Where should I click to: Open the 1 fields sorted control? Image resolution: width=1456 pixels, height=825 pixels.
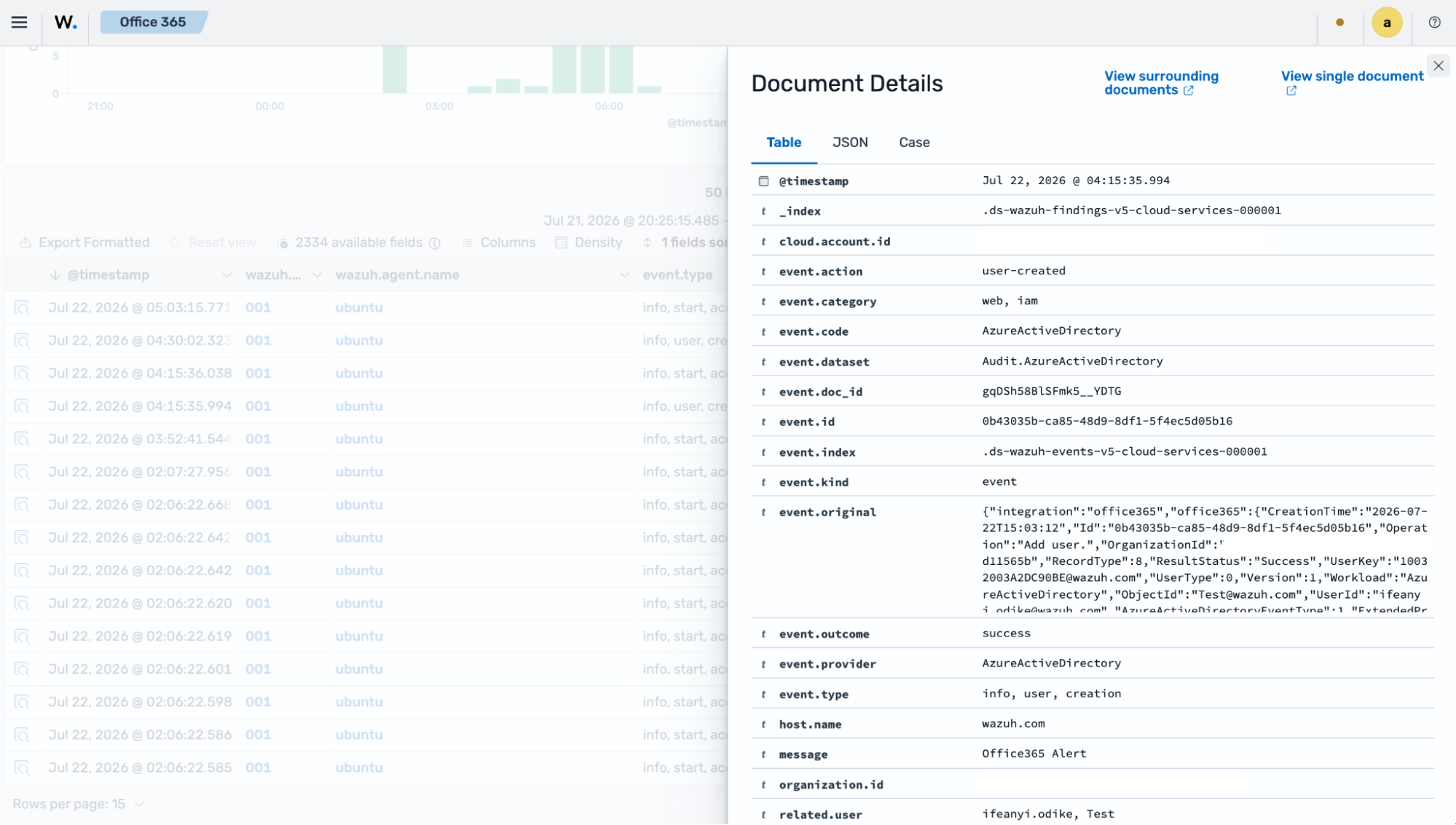point(685,243)
